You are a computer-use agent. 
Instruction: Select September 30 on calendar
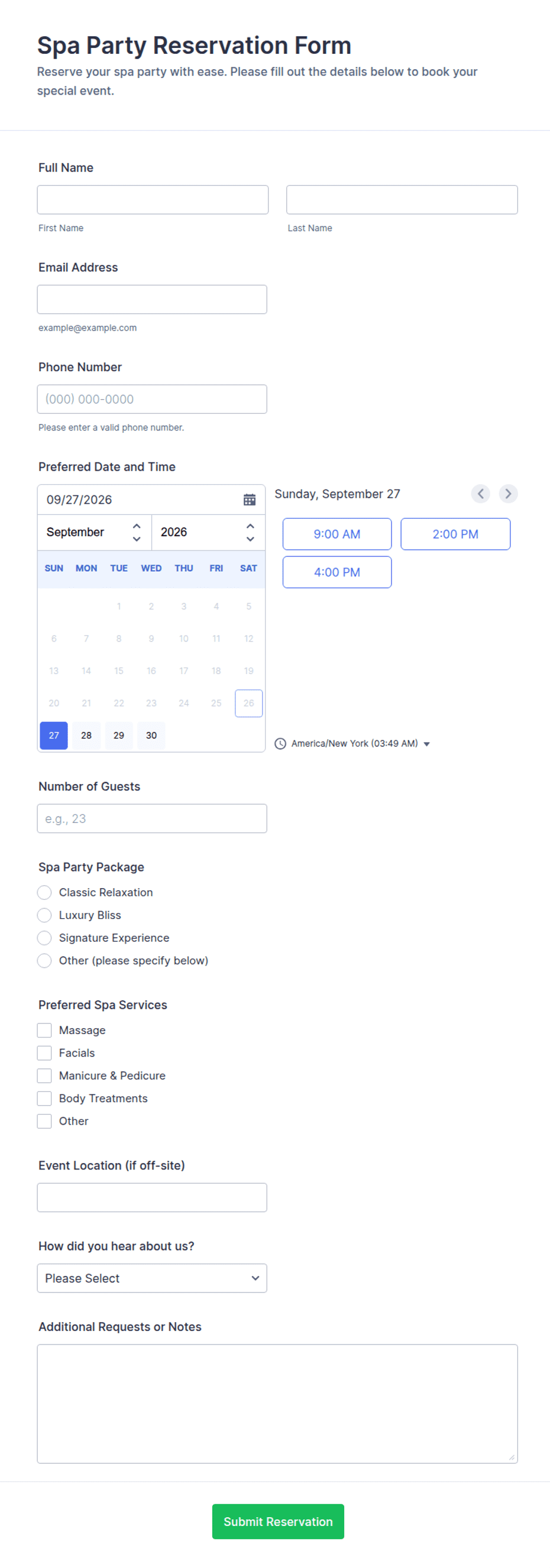coord(151,736)
